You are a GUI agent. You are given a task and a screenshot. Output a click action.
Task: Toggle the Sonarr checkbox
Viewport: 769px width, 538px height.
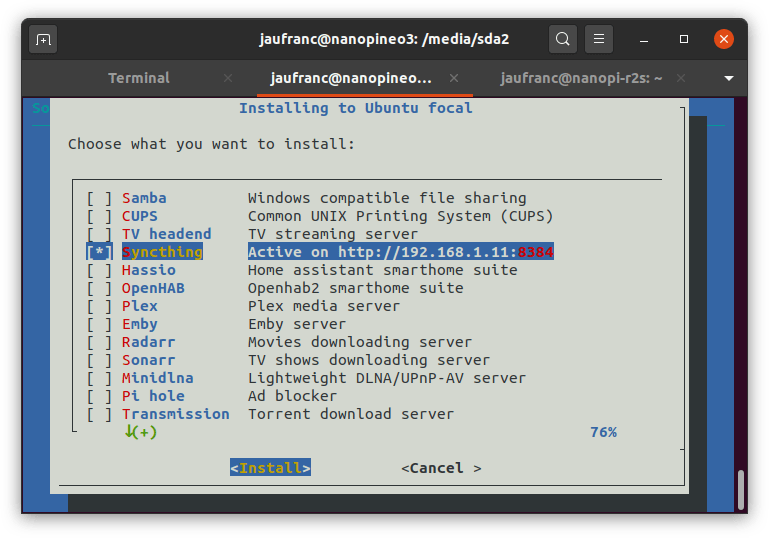click(100, 360)
